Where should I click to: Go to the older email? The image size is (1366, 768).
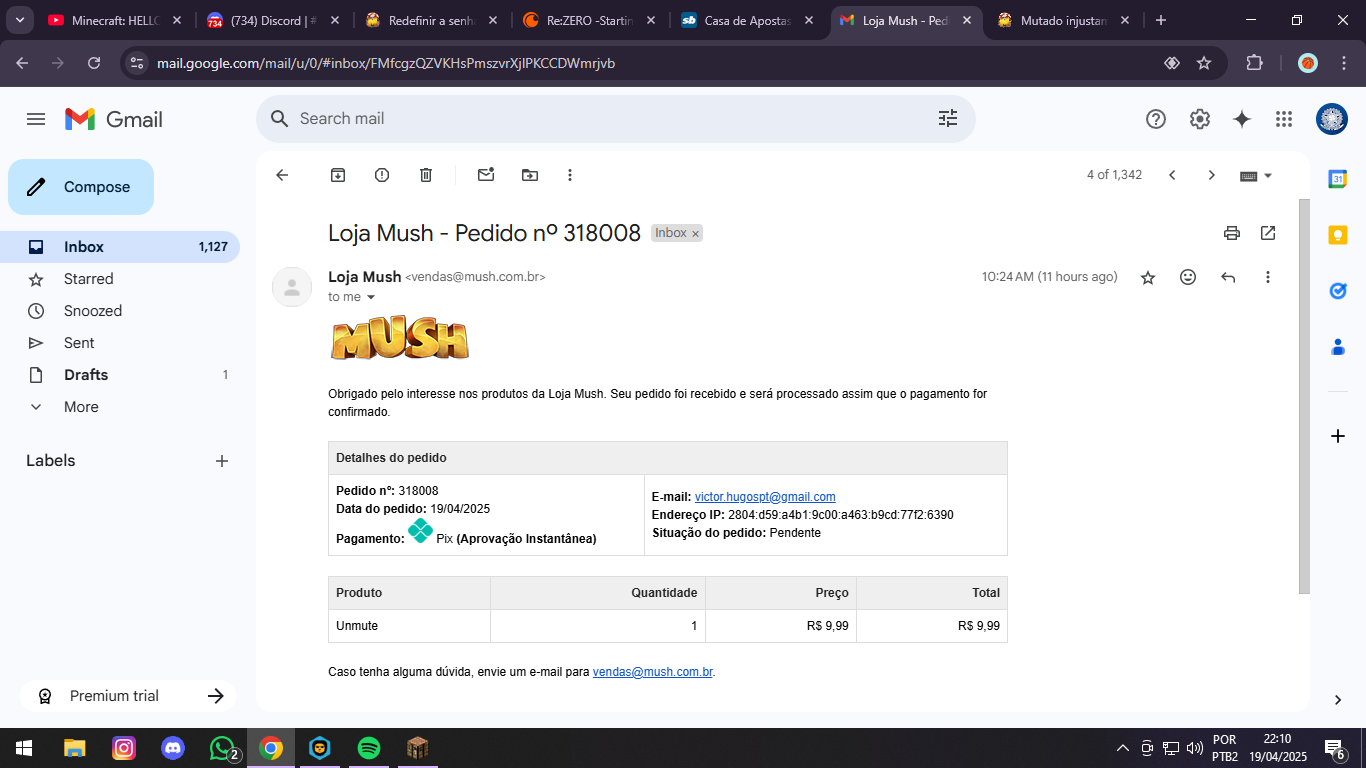click(x=1212, y=175)
